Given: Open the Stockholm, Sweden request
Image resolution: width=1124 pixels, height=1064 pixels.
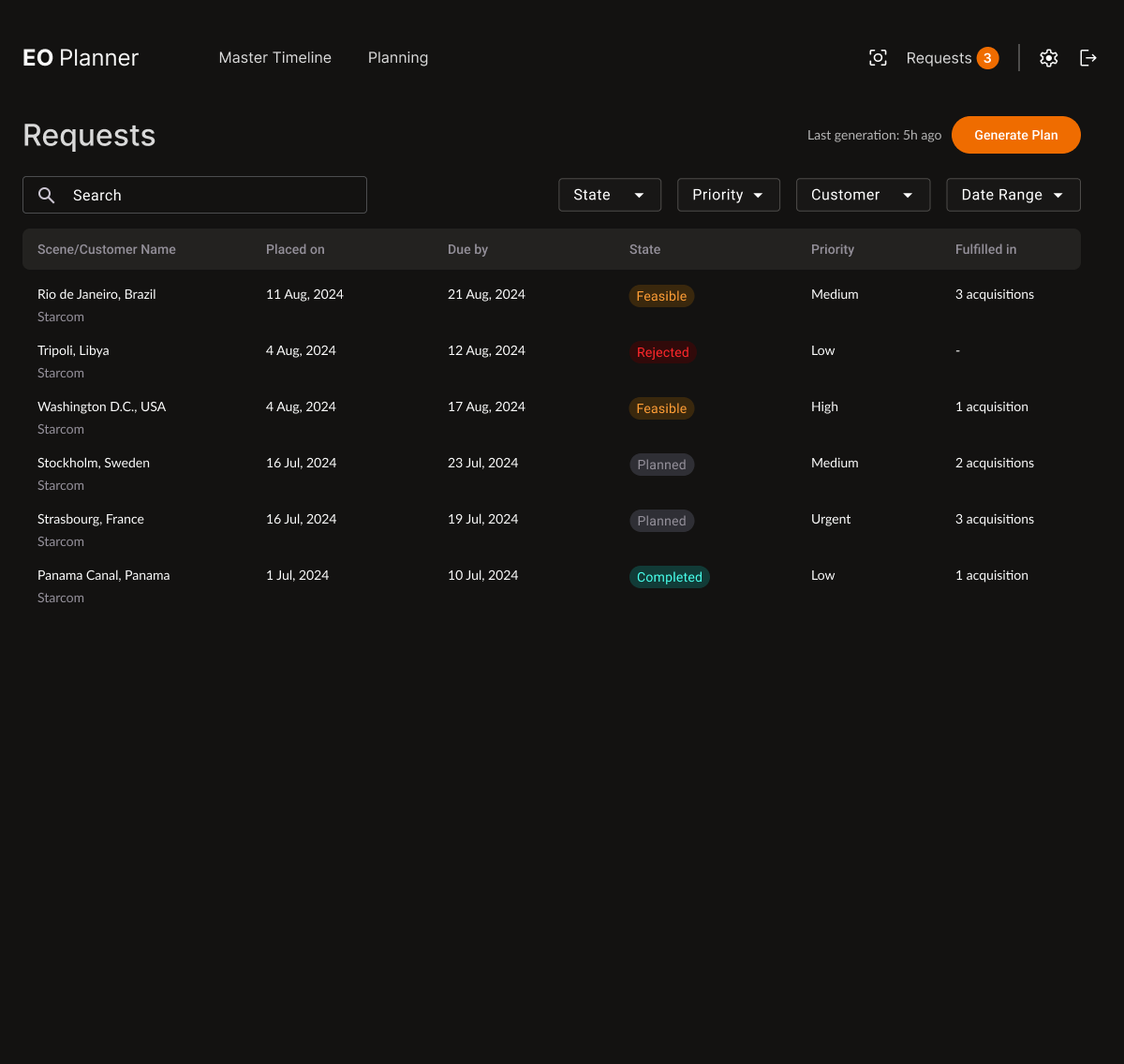Looking at the screenshot, I should click(x=94, y=463).
